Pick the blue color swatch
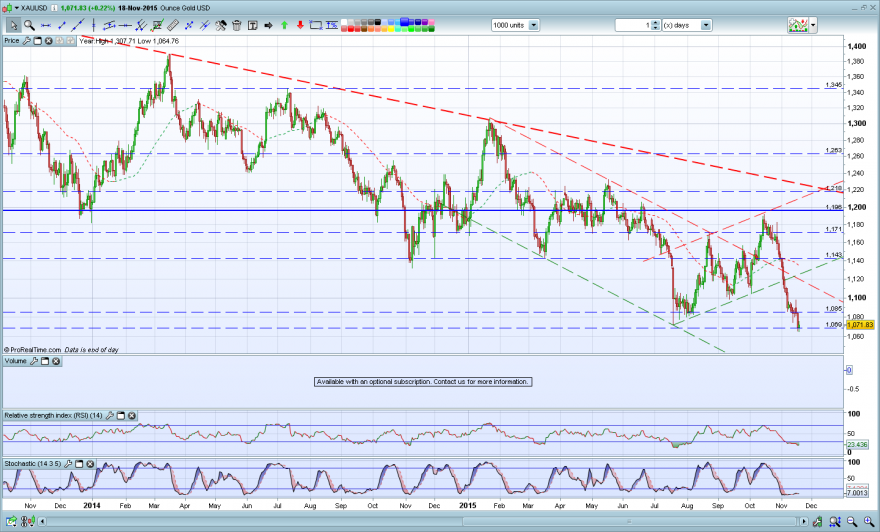 404,22
